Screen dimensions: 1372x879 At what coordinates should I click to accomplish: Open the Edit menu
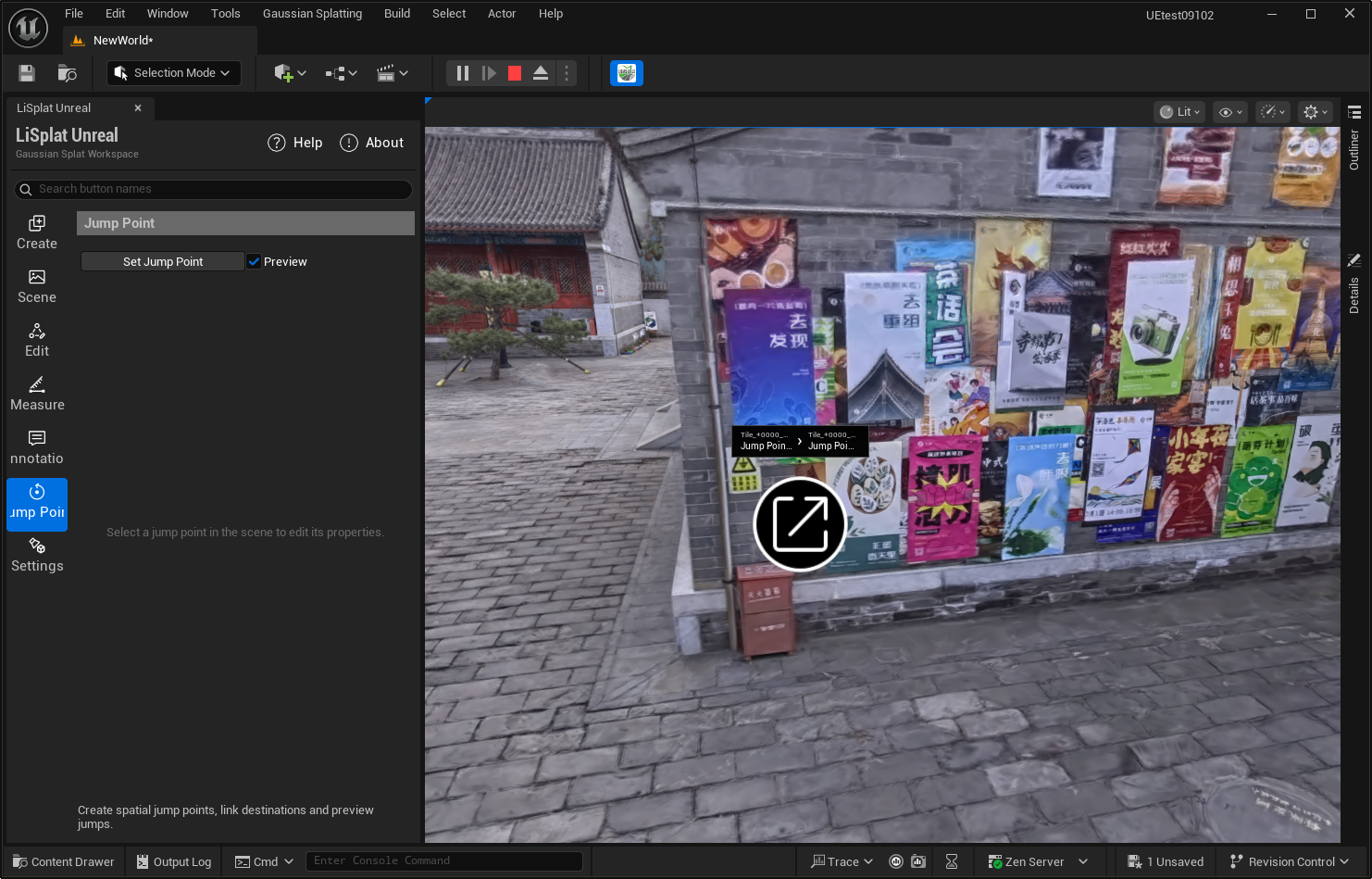(x=115, y=14)
